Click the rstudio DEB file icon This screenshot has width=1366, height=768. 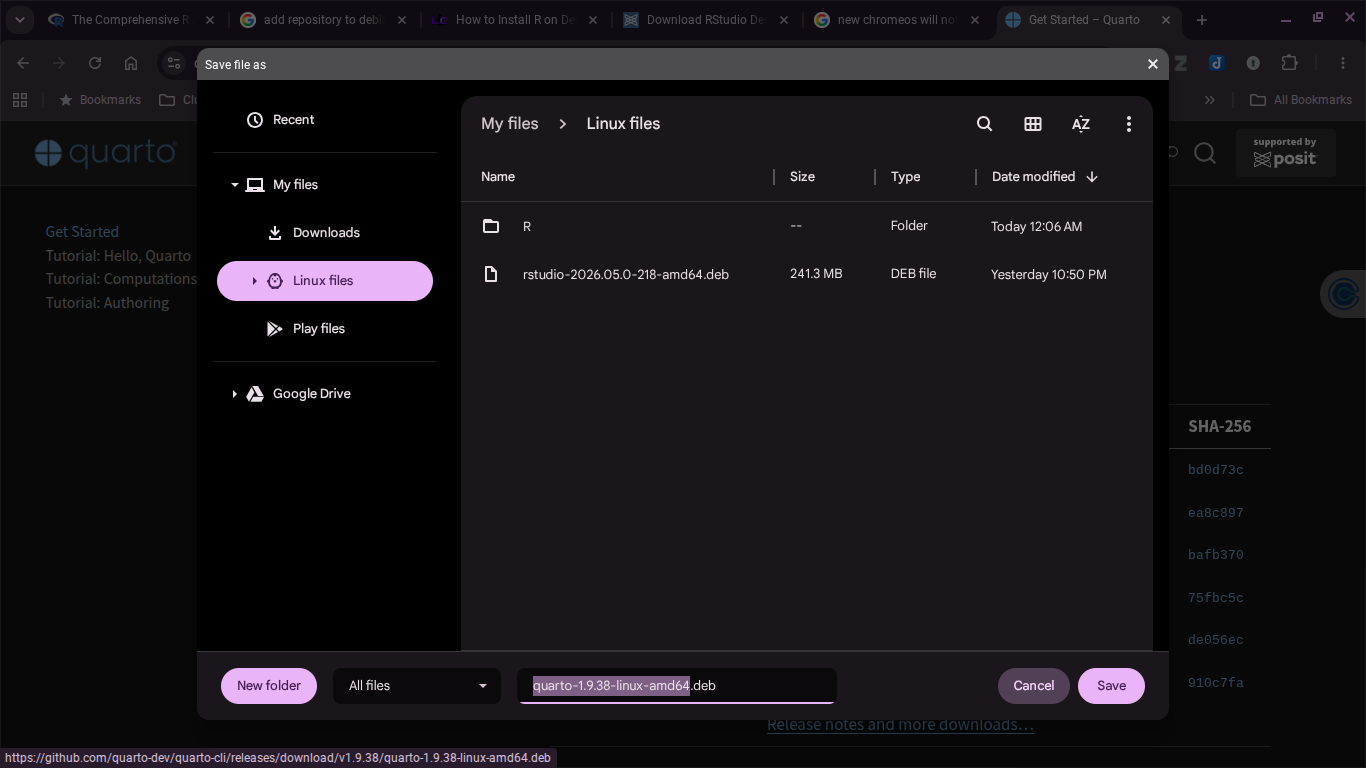coord(491,274)
